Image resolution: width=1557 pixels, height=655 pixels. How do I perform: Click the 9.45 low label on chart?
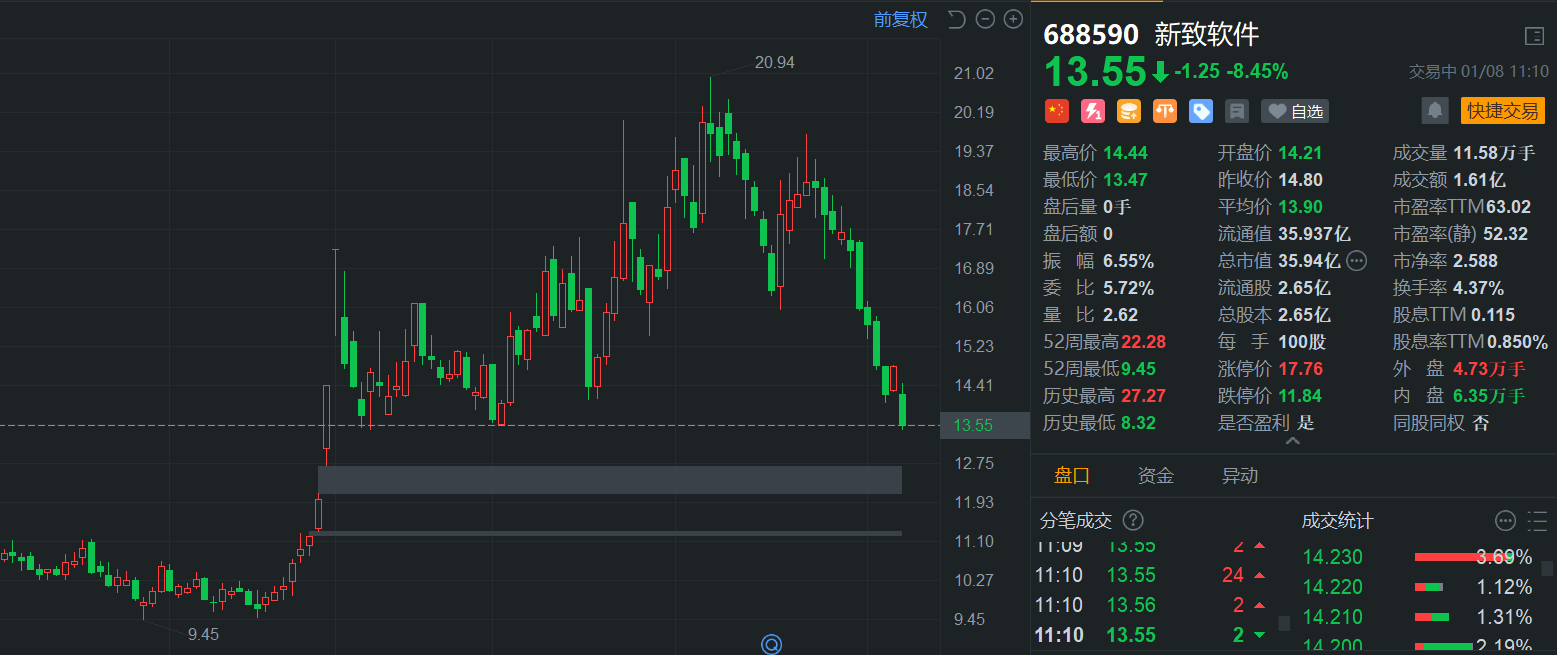point(203,634)
